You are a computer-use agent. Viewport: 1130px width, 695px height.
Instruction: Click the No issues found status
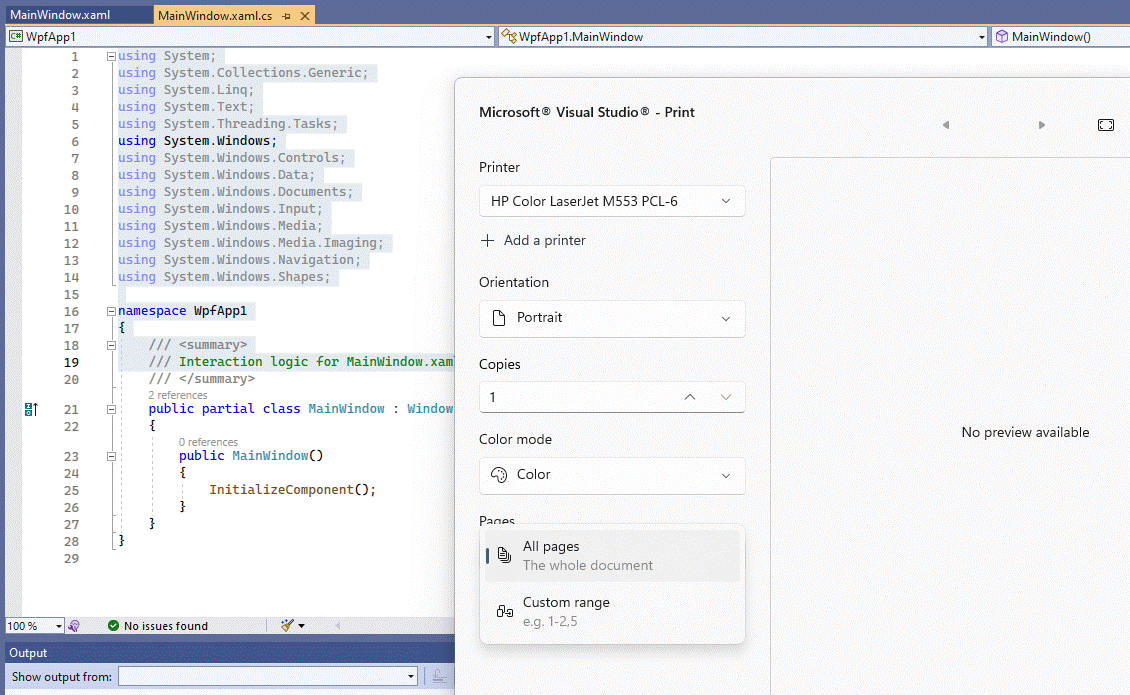coord(158,626)
